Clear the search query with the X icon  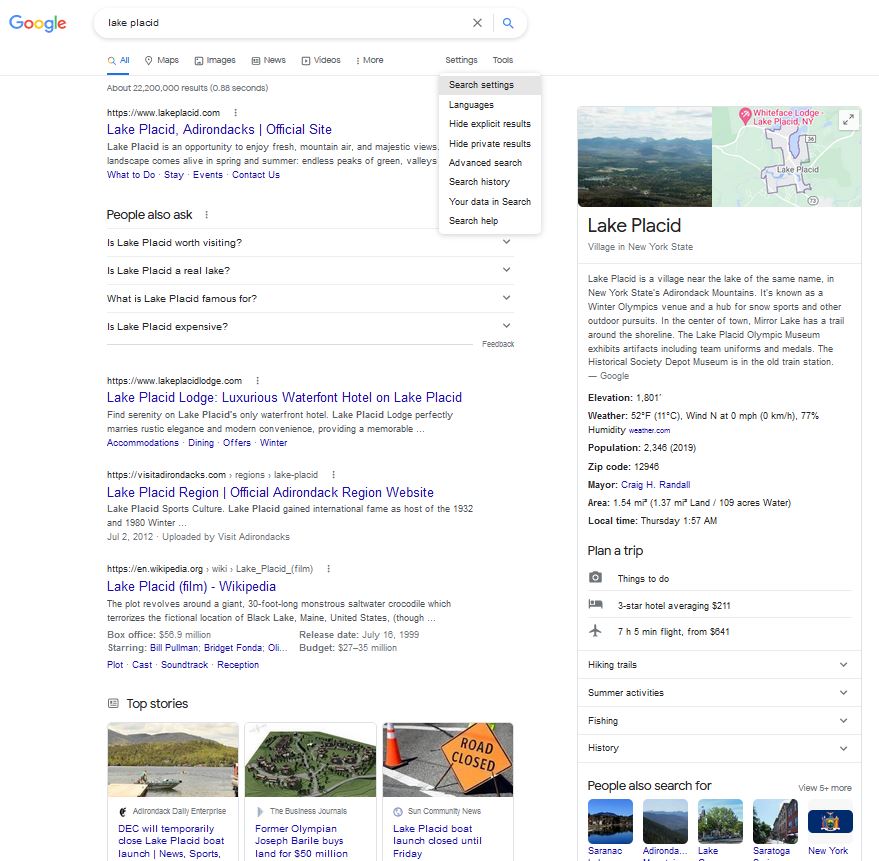(478, 22)
